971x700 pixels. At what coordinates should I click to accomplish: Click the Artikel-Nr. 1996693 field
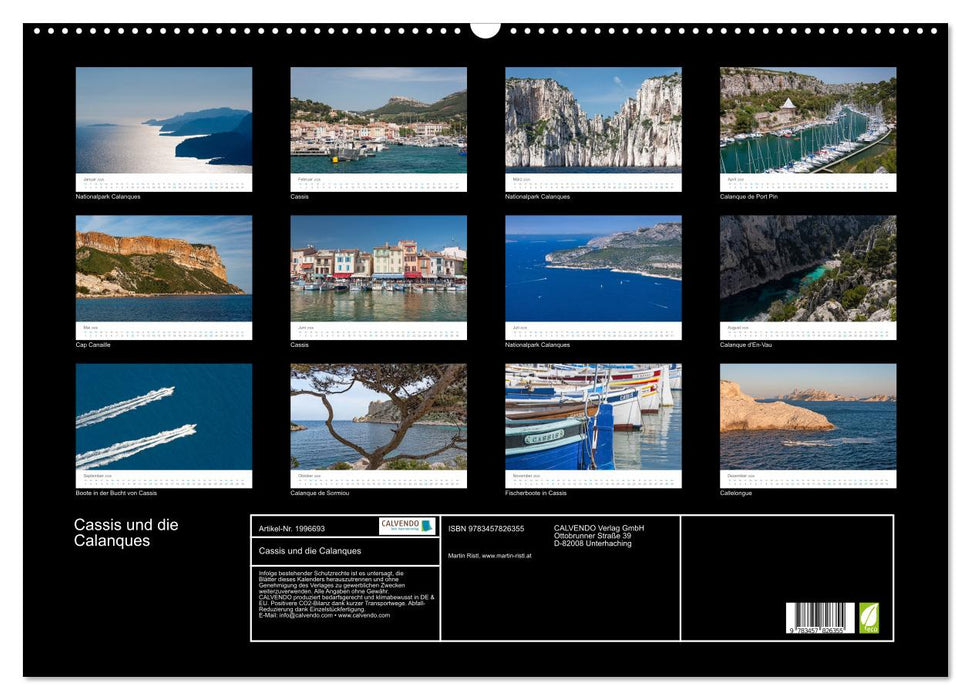pos(292,529)
